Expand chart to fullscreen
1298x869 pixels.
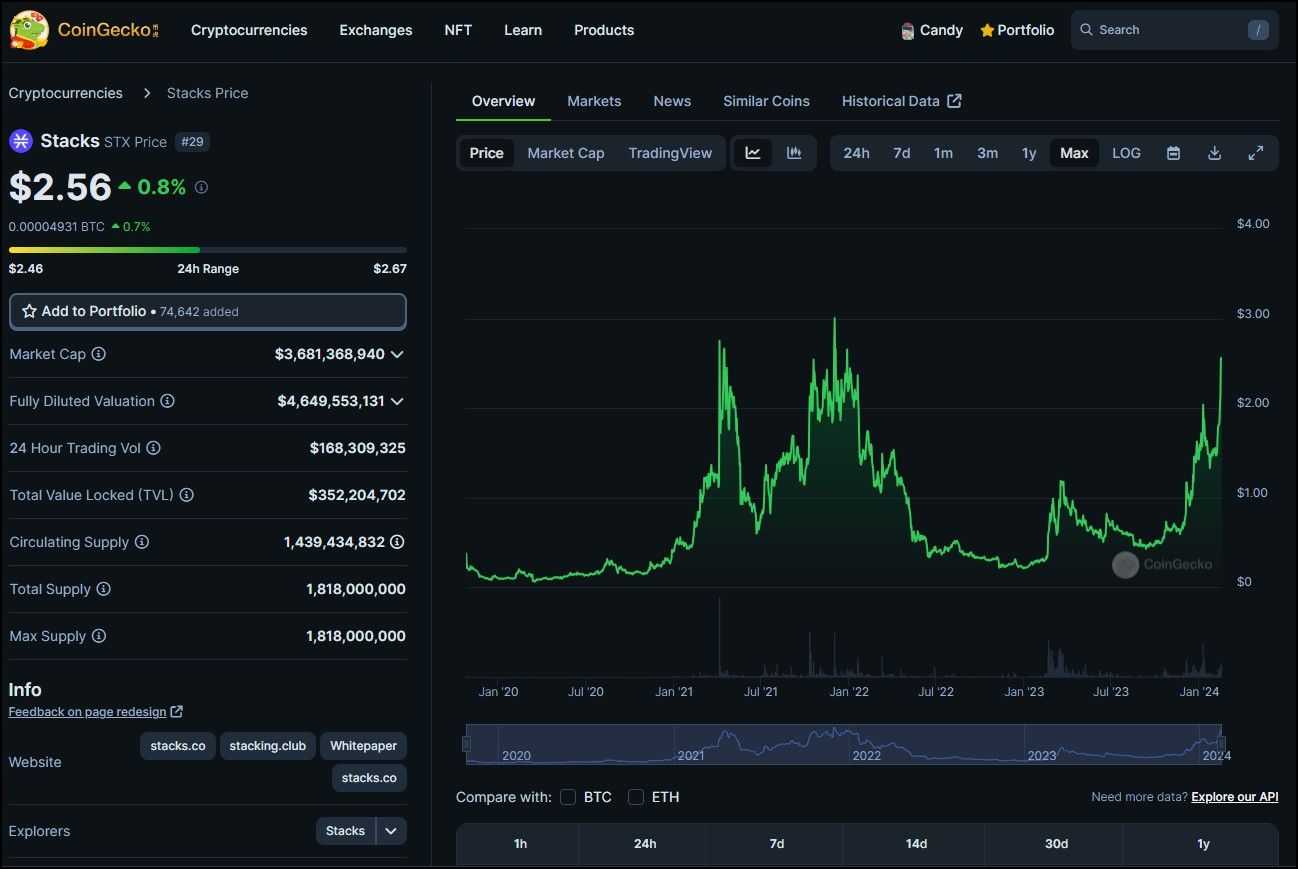pyautogui.click(x=1256, y=153)
